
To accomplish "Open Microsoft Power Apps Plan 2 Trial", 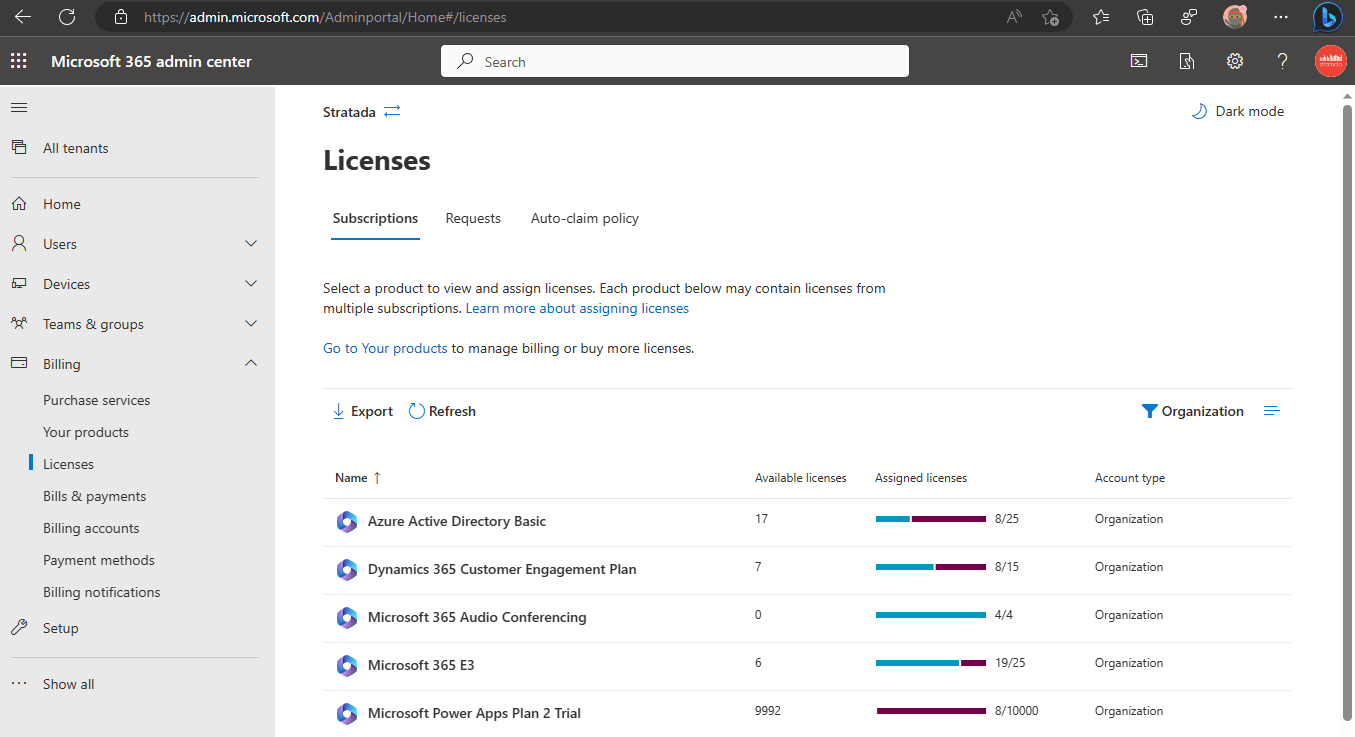I will click(x=474, y=713).
